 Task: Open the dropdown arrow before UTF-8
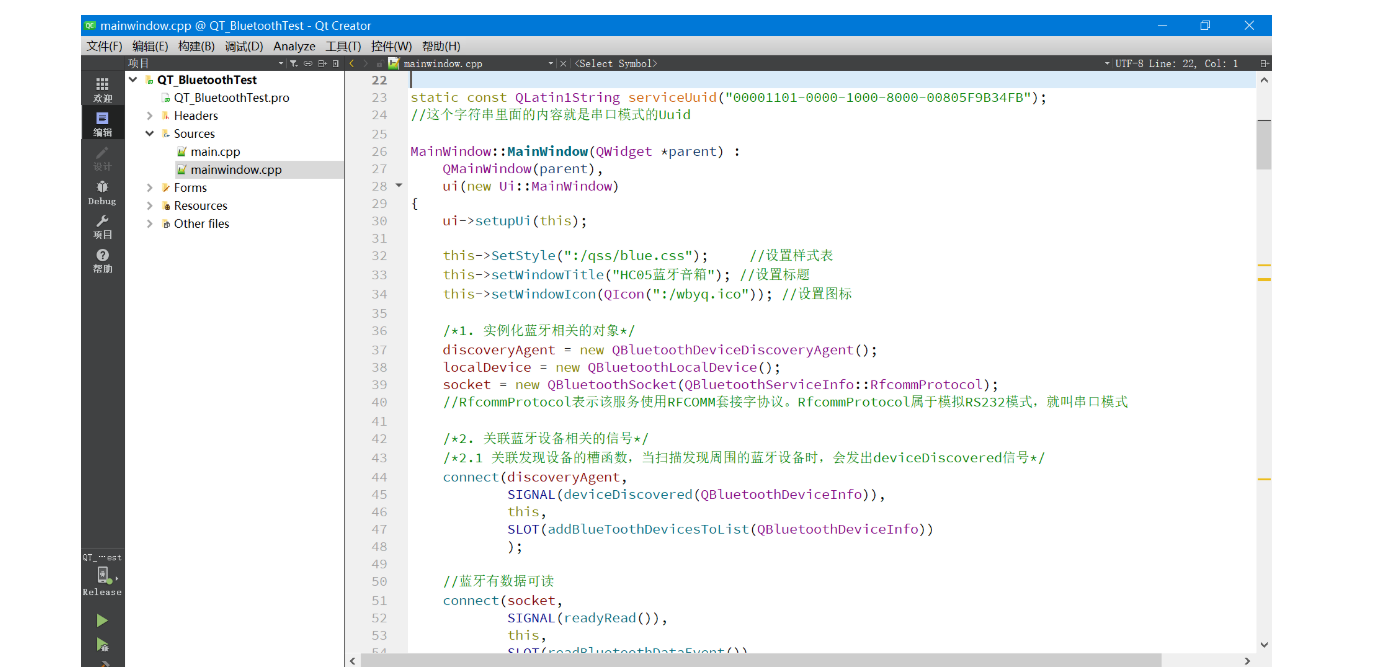1107,63
